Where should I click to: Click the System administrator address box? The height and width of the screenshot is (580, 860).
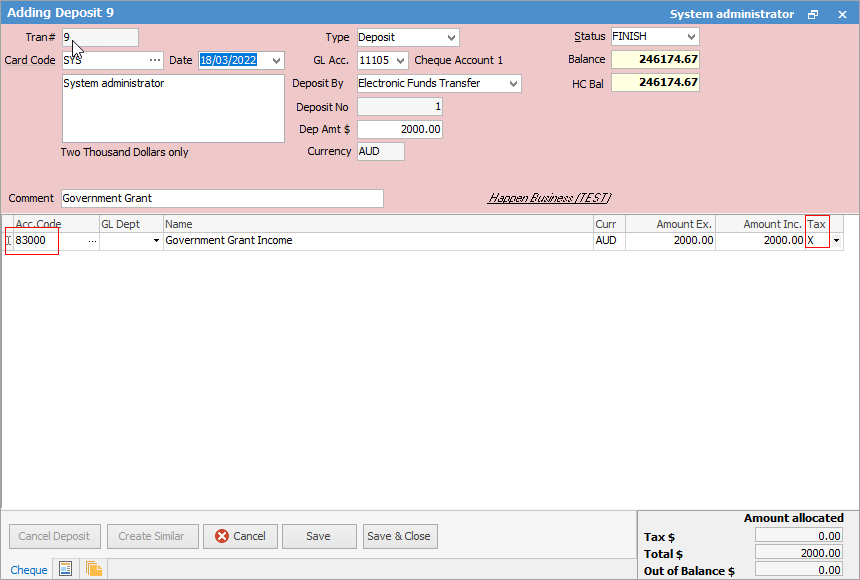click(x=173, y=109)
